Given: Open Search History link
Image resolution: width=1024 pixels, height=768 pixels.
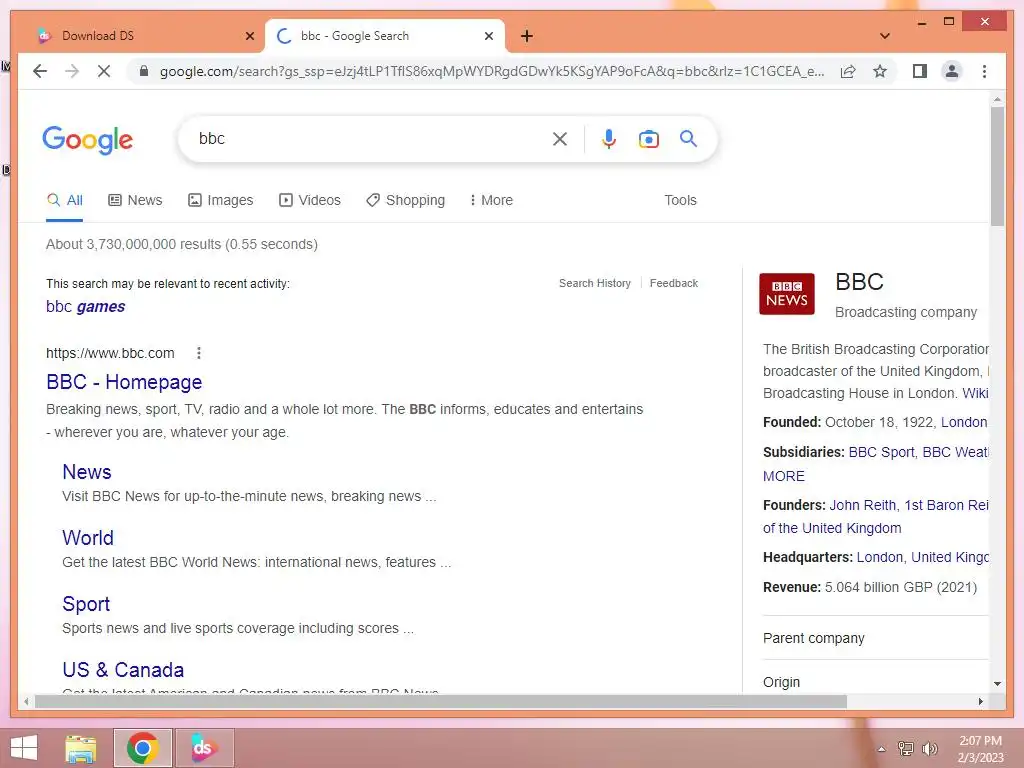Looking at the screenshot, I should (x=595, y=283).
